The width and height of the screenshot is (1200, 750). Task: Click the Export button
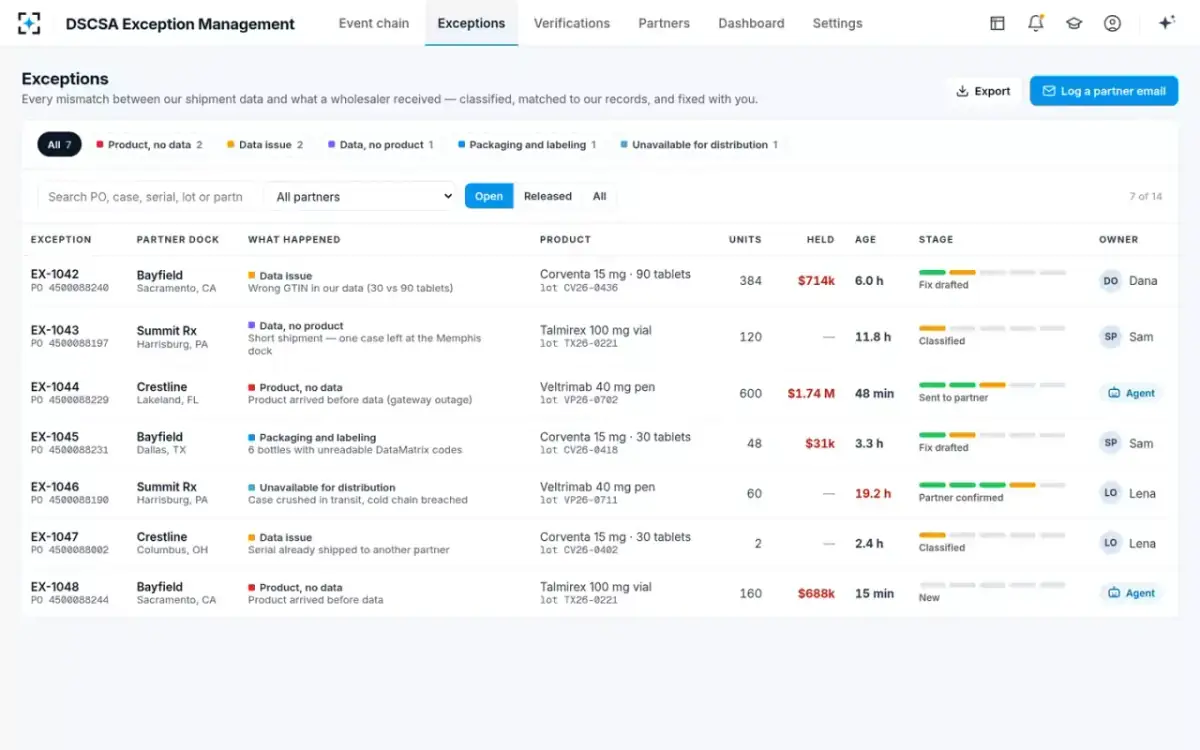point(983,91)
